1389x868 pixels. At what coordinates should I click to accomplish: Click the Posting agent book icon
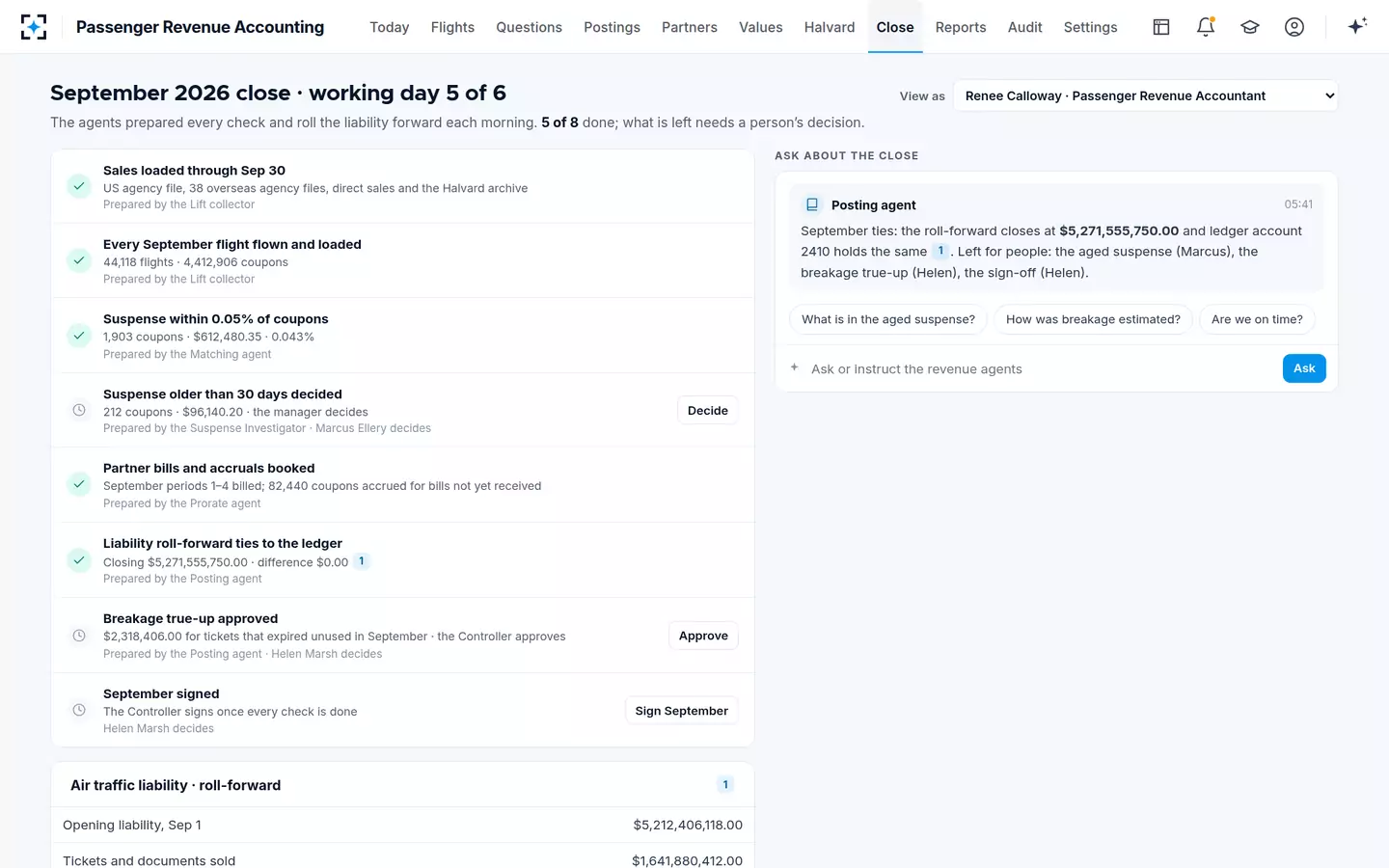click(x=812, y=204)
